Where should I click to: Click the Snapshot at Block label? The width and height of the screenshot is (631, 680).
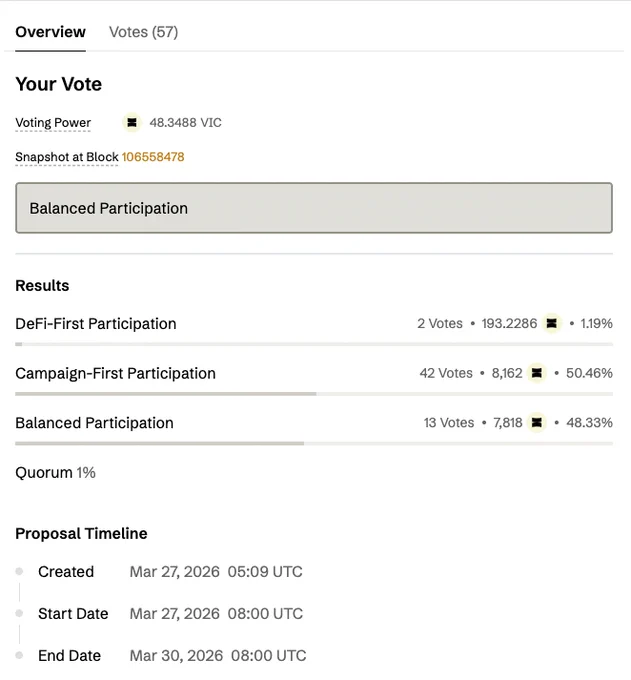(67, 157)
